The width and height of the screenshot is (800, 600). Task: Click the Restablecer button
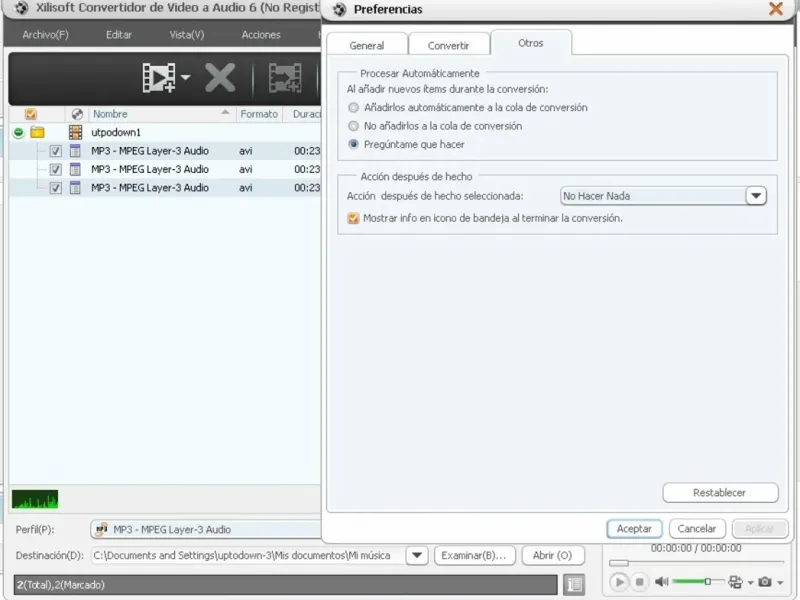pos(720,493)
